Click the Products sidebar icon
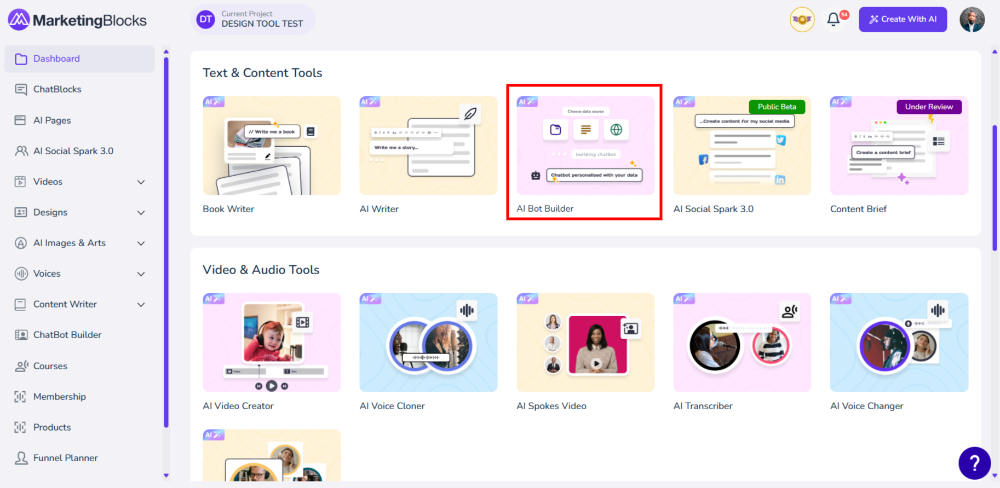This screenshot has width=1000, height=488. (x=21, y=427)
